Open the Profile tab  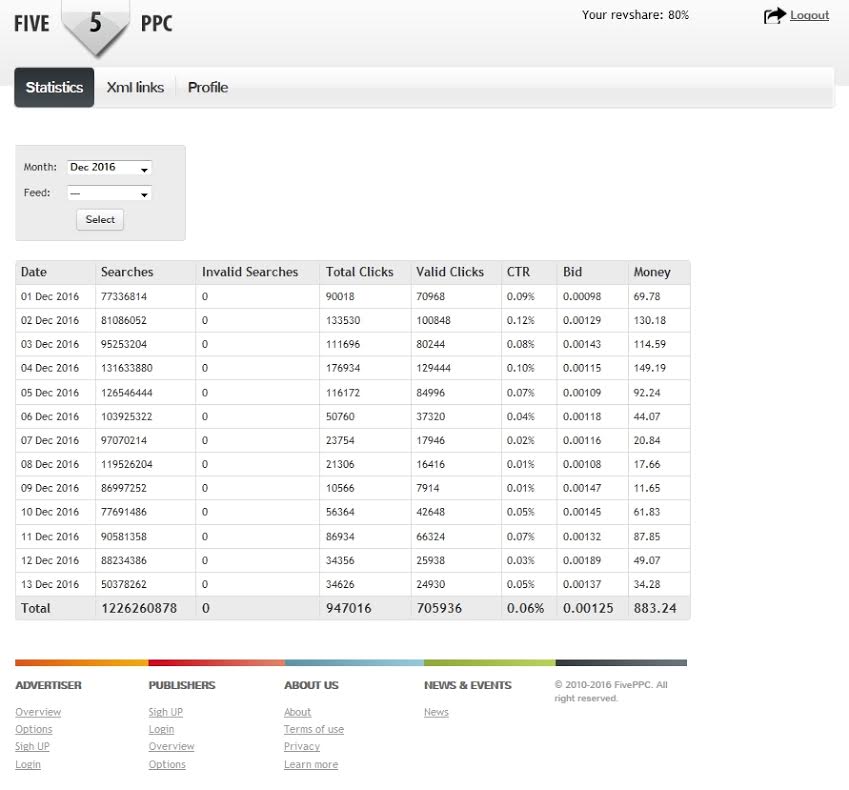[208, 88]
